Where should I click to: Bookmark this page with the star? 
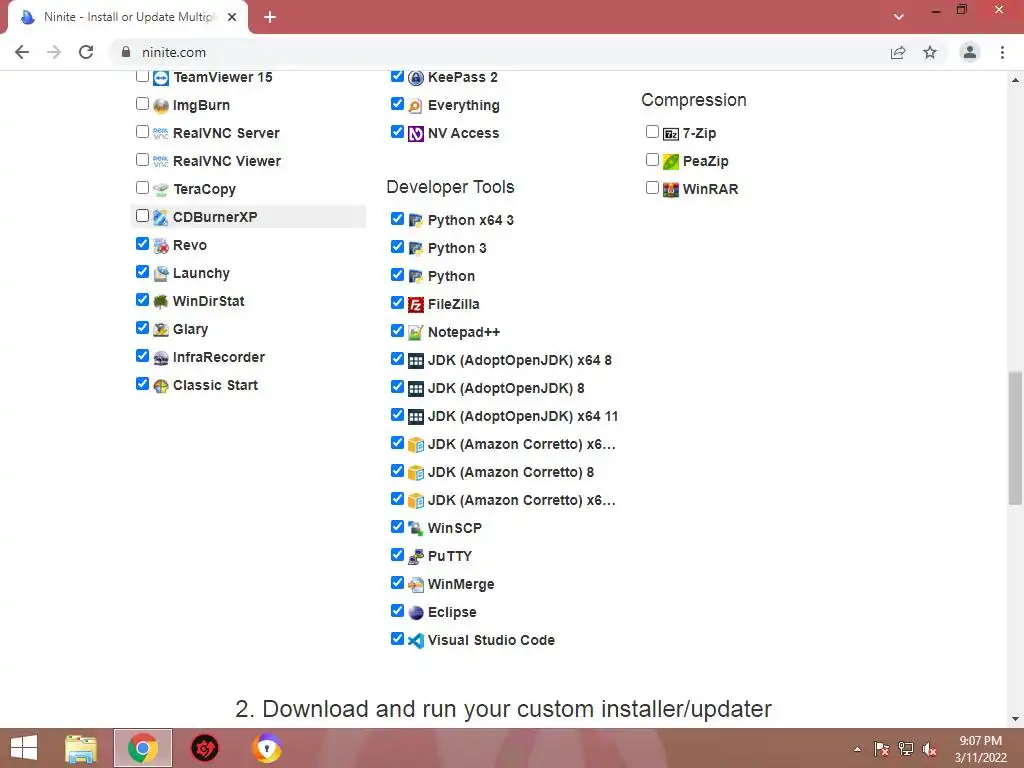click(x=930, y=52)
